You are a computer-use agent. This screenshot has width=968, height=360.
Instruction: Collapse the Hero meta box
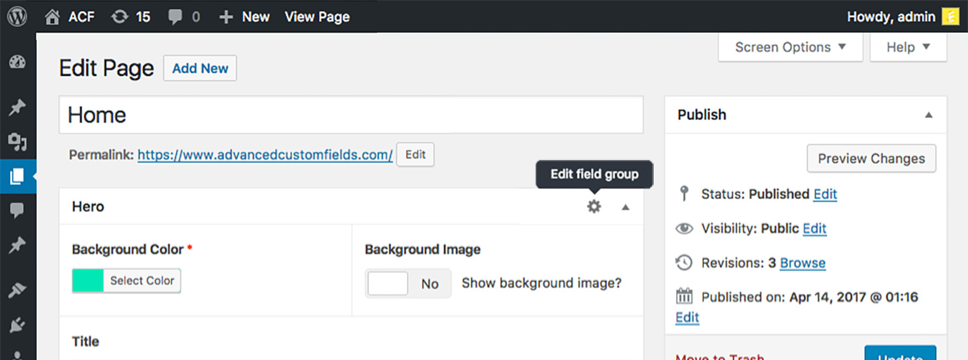[x=625, y=207]
